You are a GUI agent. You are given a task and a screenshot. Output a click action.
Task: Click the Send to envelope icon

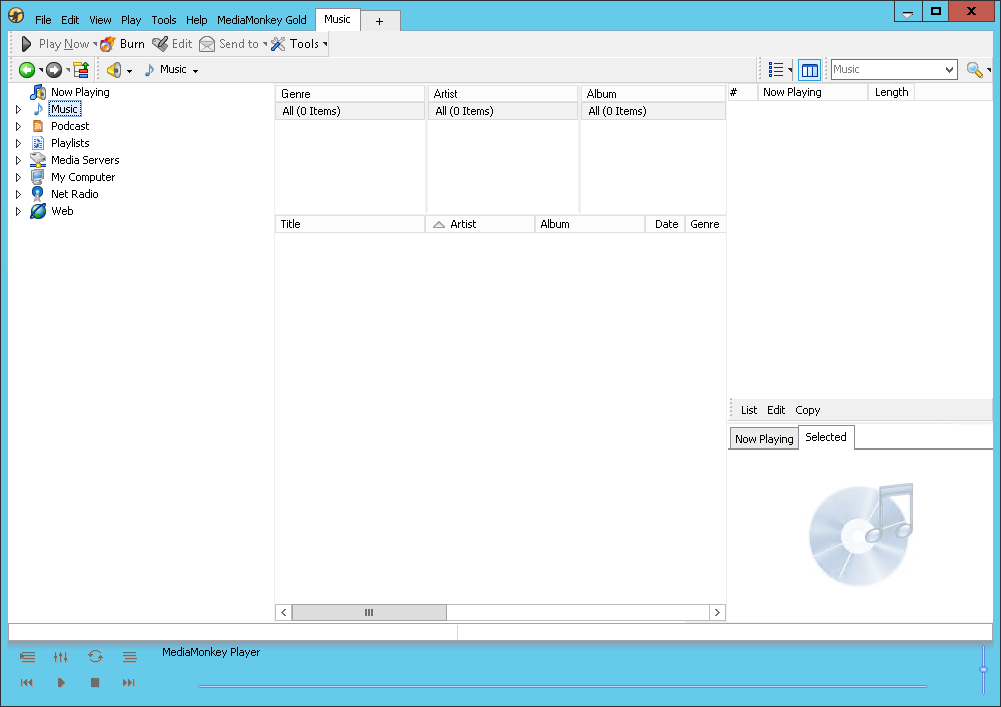coord(207,44)
